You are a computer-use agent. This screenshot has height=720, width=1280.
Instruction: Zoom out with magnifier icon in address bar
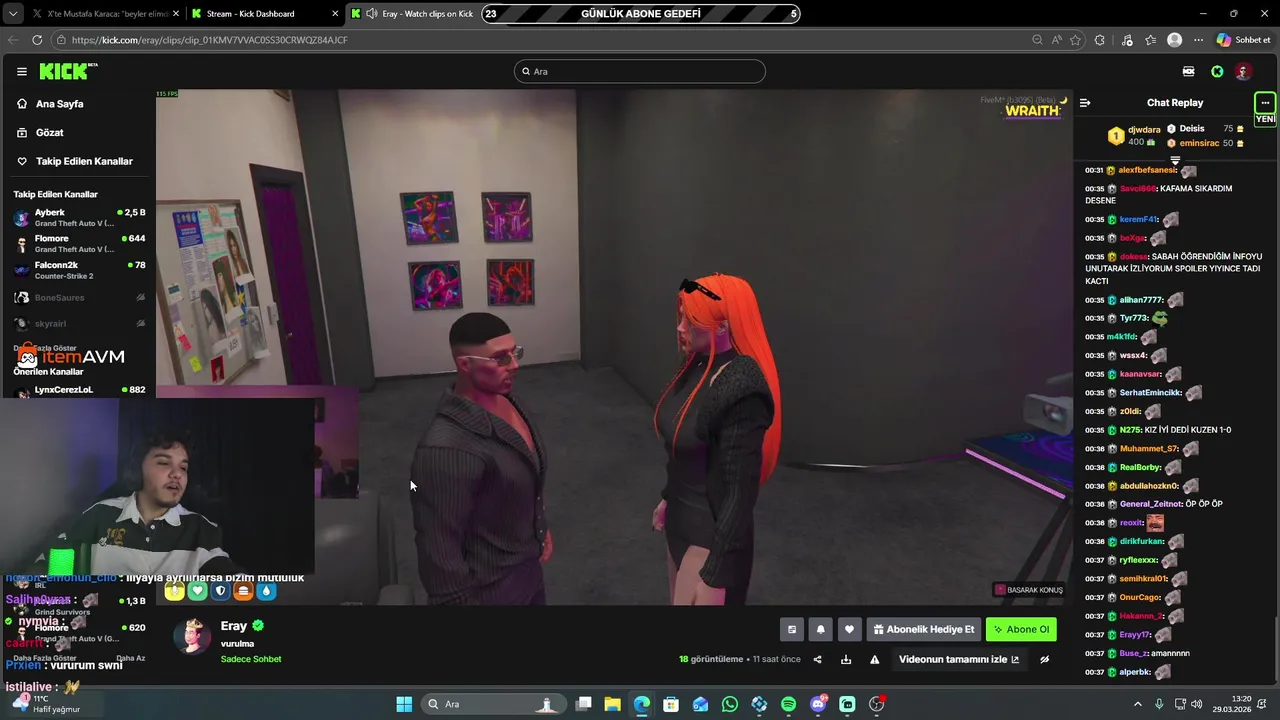1037,40
